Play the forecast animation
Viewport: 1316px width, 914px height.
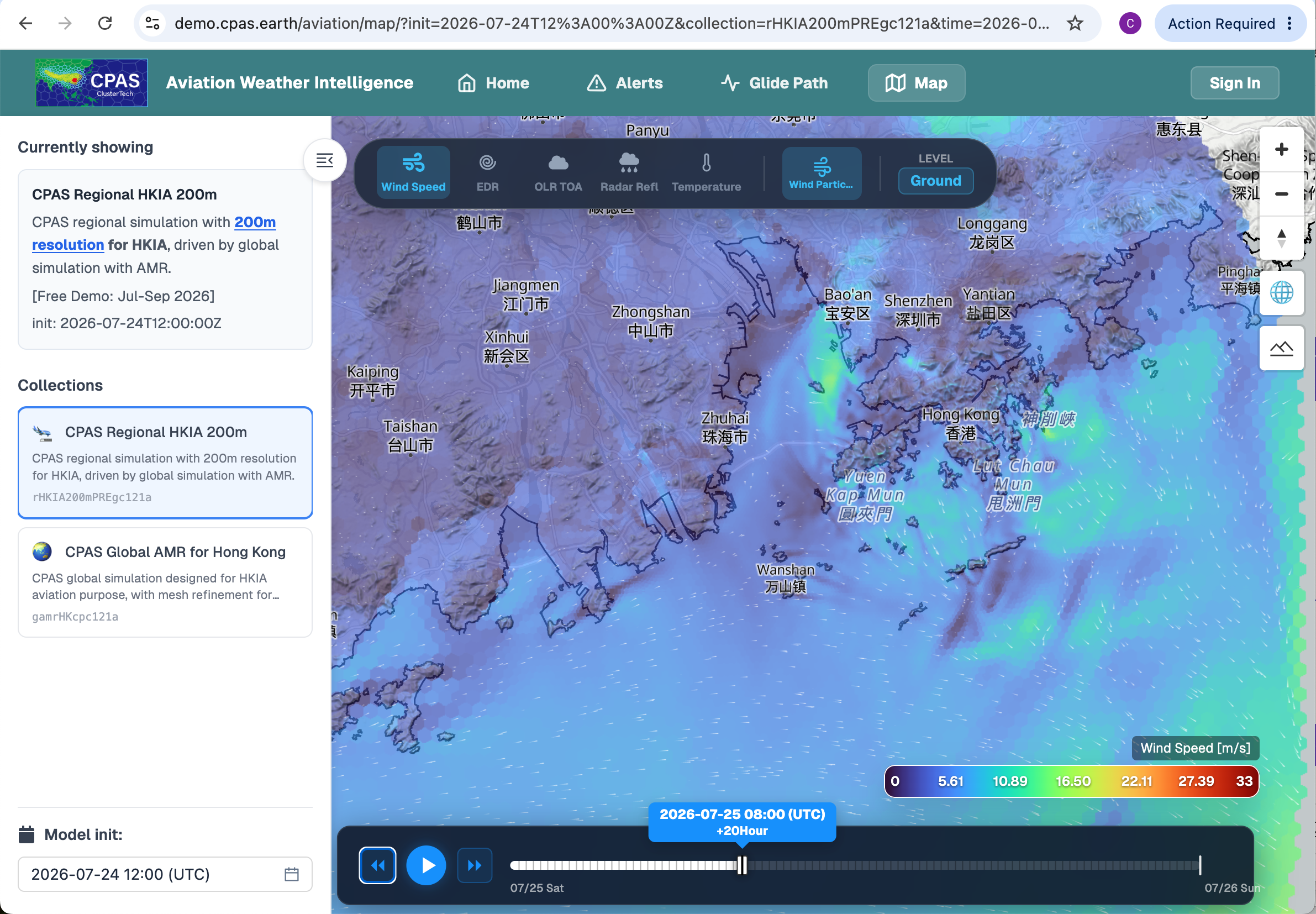(x=426, y=865)
